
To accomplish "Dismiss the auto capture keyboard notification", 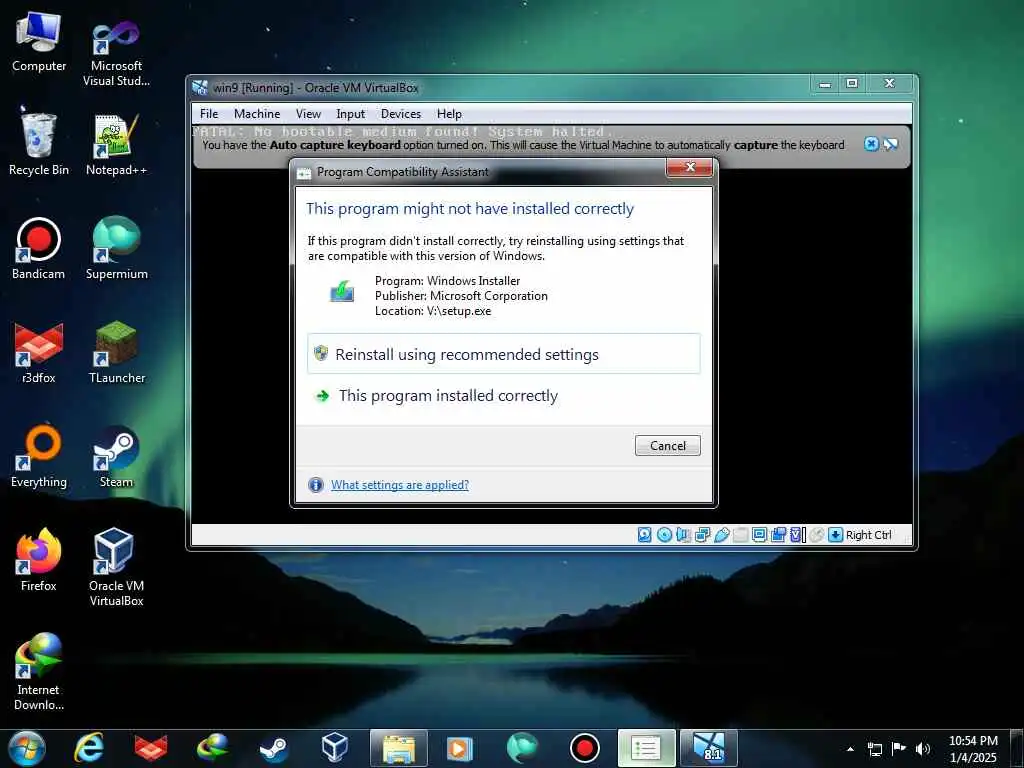I will coord(871,144).
